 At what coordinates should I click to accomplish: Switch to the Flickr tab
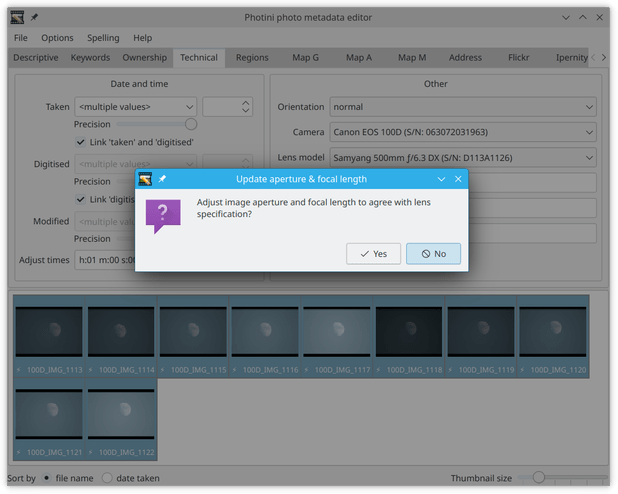[x=518, y=58]
